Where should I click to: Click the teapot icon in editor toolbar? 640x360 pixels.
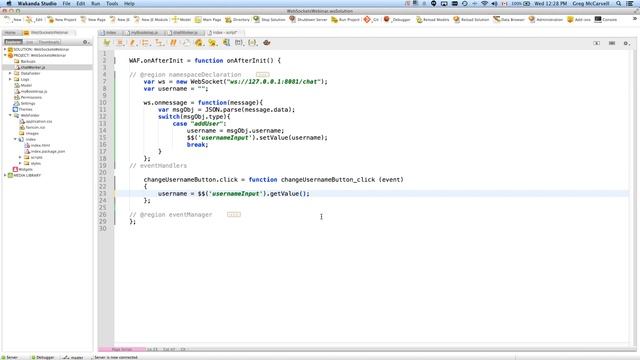coord(267,43)
